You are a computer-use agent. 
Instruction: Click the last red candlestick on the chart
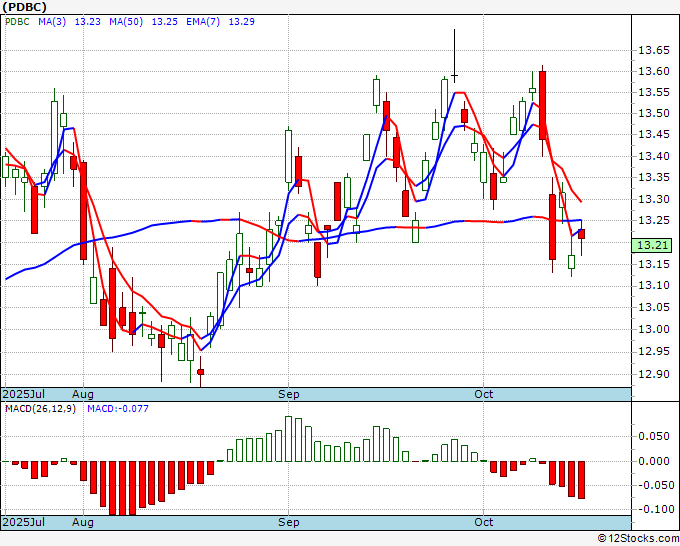tap(582, 234)
